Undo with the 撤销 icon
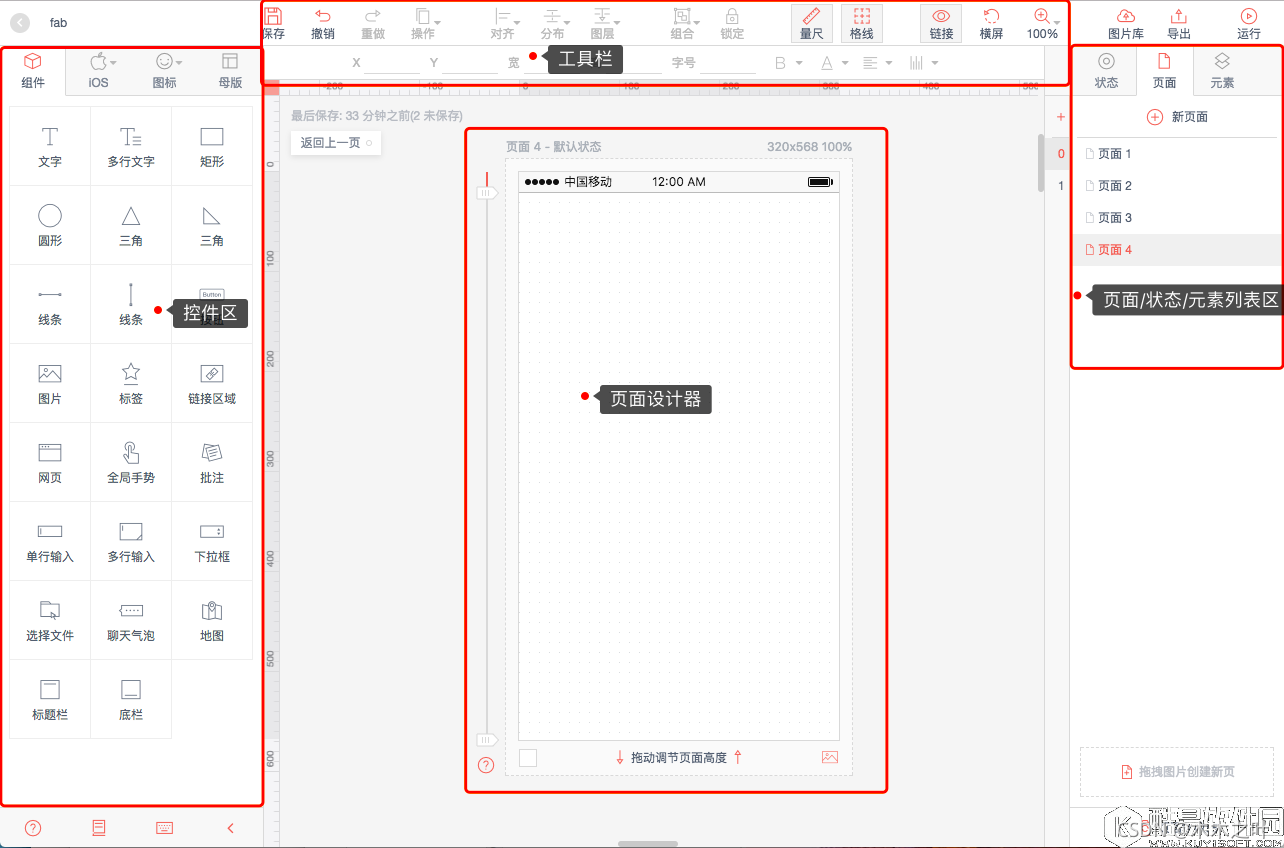This screenshot has width=1284, height=848. click(323, 24)
